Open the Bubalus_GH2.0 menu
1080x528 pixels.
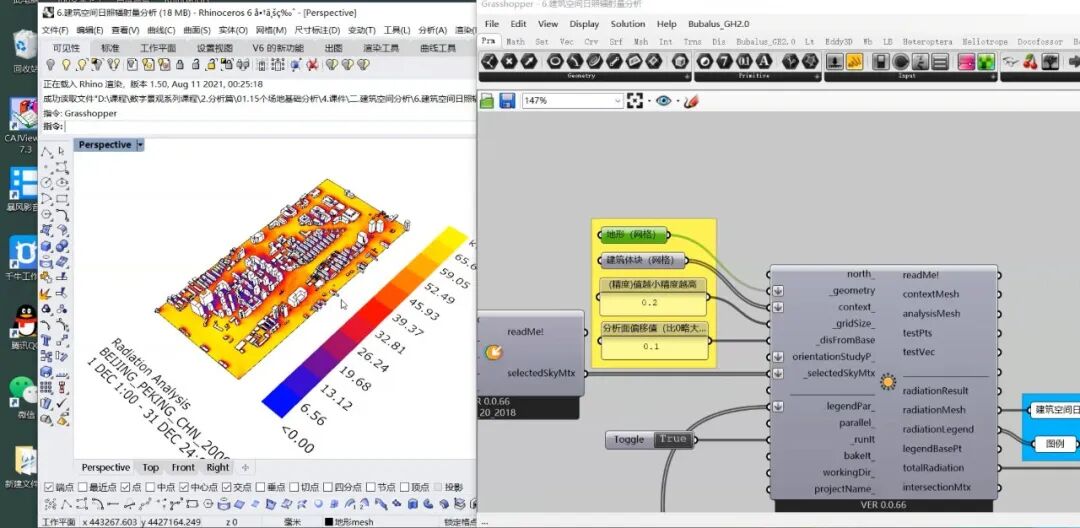tap(719, 23)
